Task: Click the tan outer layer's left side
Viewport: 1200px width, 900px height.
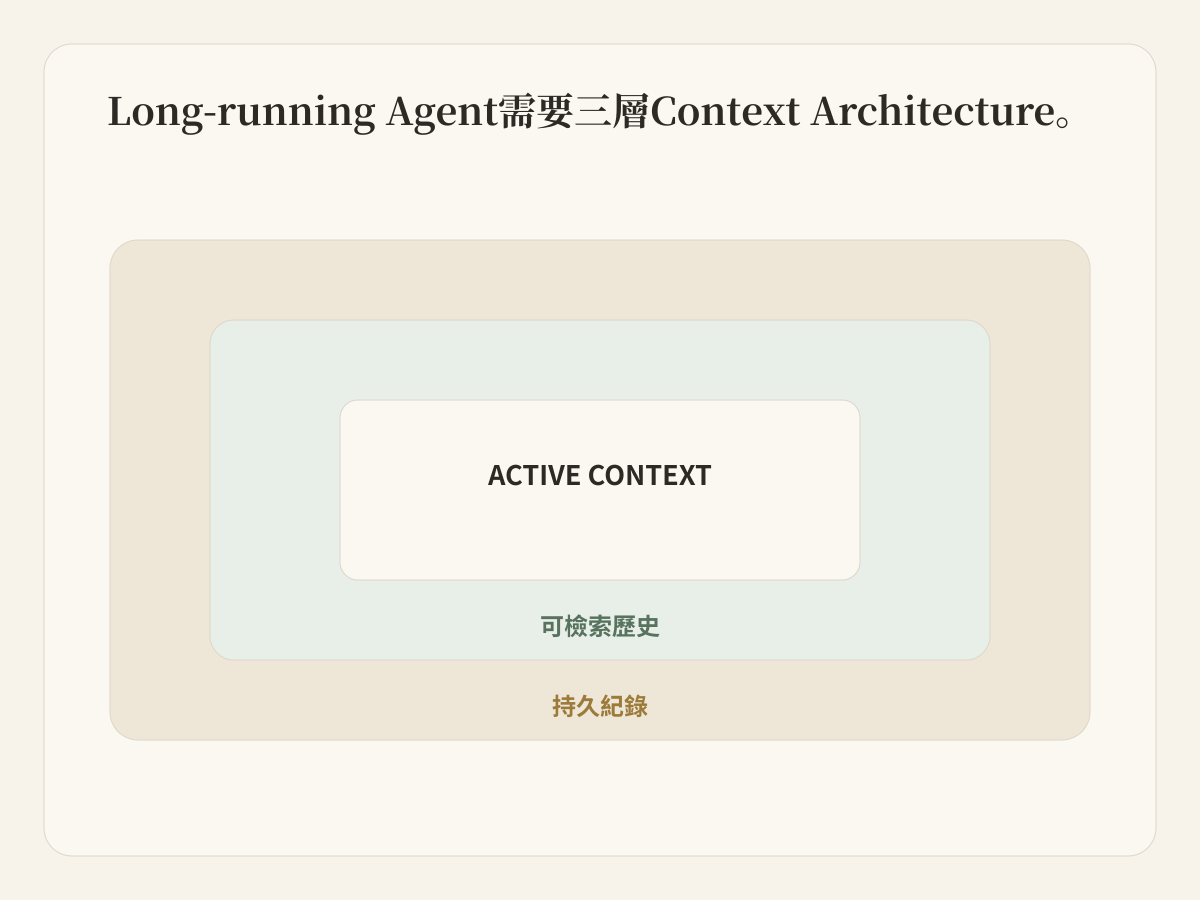Action: point(160,490)
